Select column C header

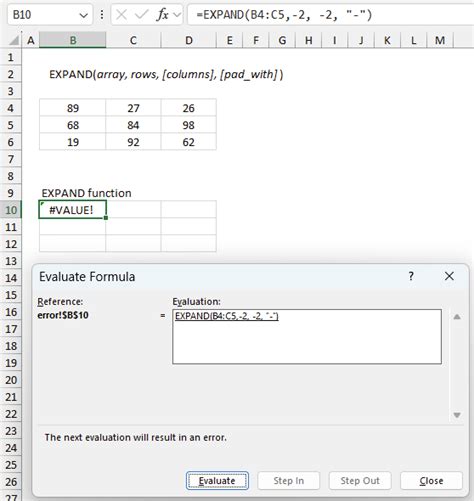133,40
